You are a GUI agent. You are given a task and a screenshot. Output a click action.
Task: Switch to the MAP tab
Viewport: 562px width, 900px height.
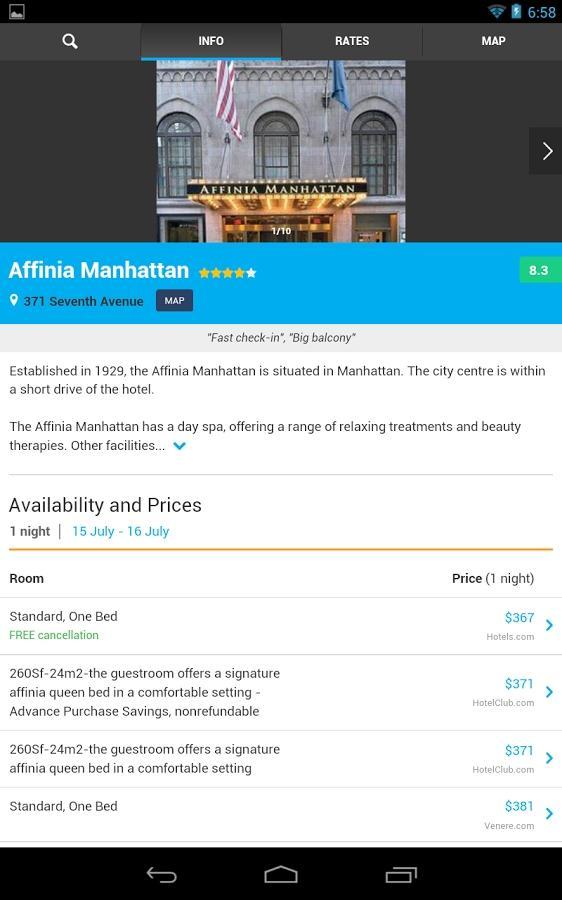tap(493, 41)
